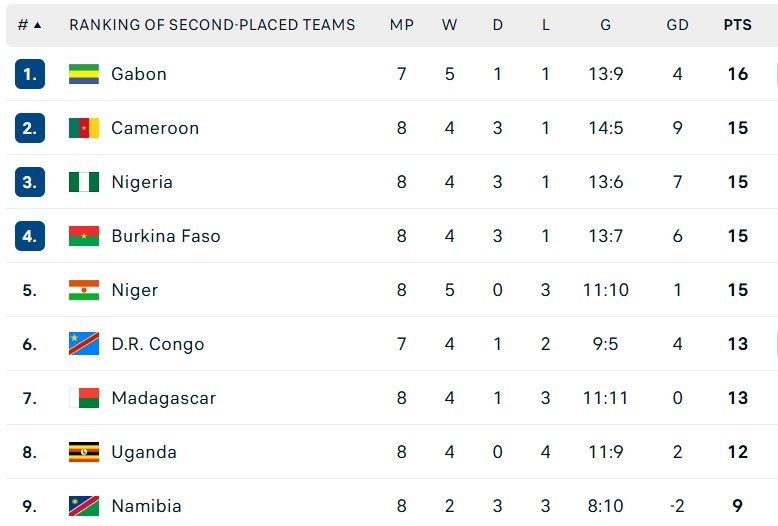Click the Nigeria flag icon
The width and height of the screenshot is (778, 526).
point(84,182)
